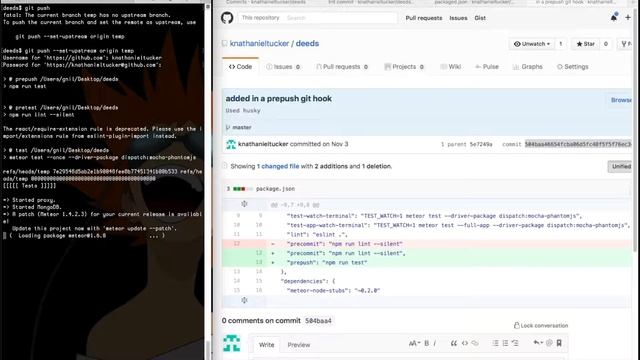Expand diff context above the hunk
The width and height of the screenshot is (640, 360).
pyautogui.click(x=244, y=204)
